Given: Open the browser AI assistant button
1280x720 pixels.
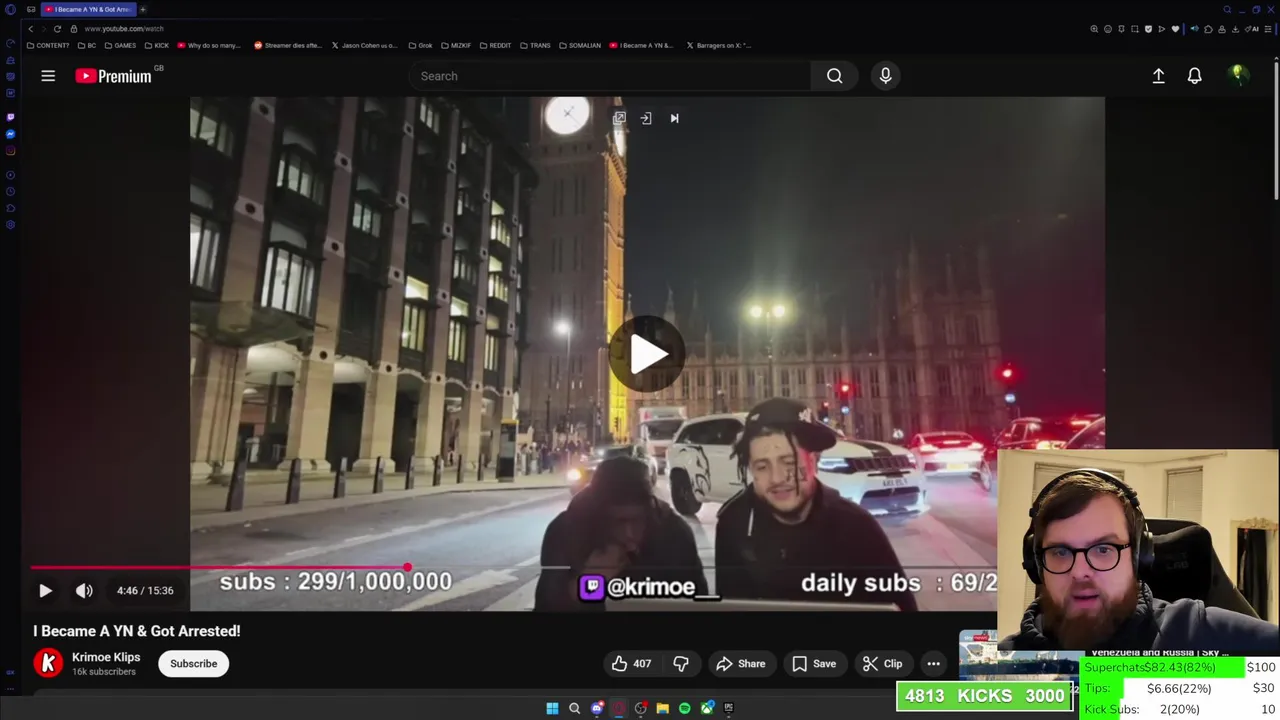Looking at the screenshot, I should click(1254, 29).
